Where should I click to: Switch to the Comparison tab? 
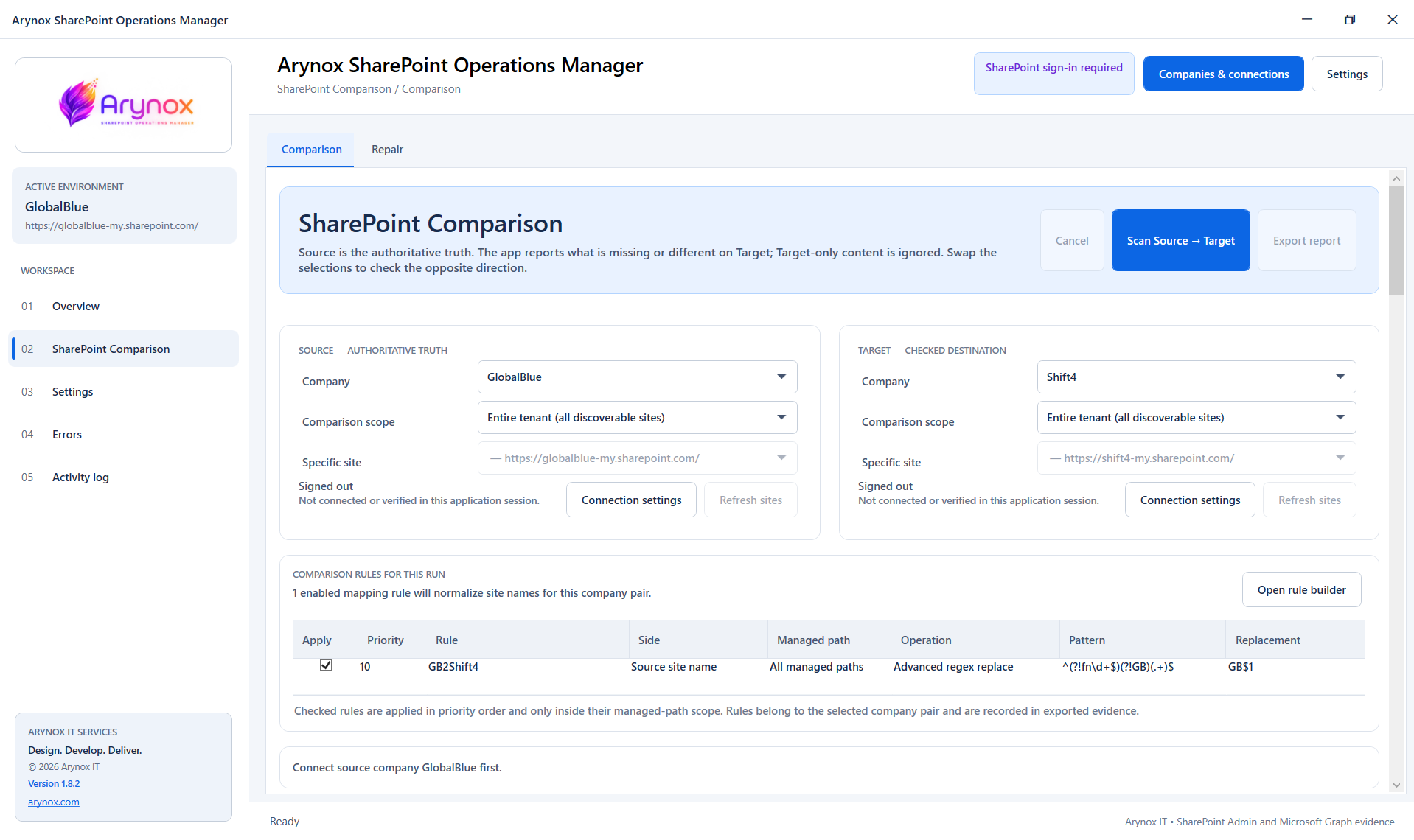coord(311,150)
